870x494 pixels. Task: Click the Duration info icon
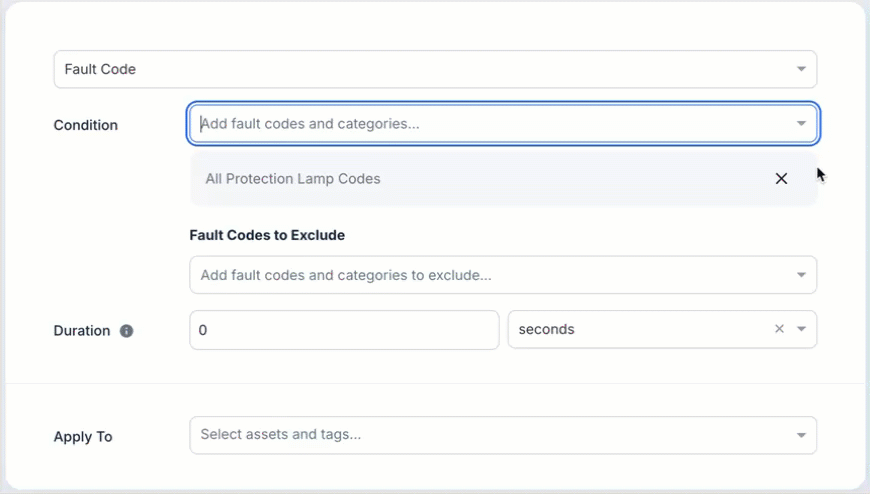127,331
